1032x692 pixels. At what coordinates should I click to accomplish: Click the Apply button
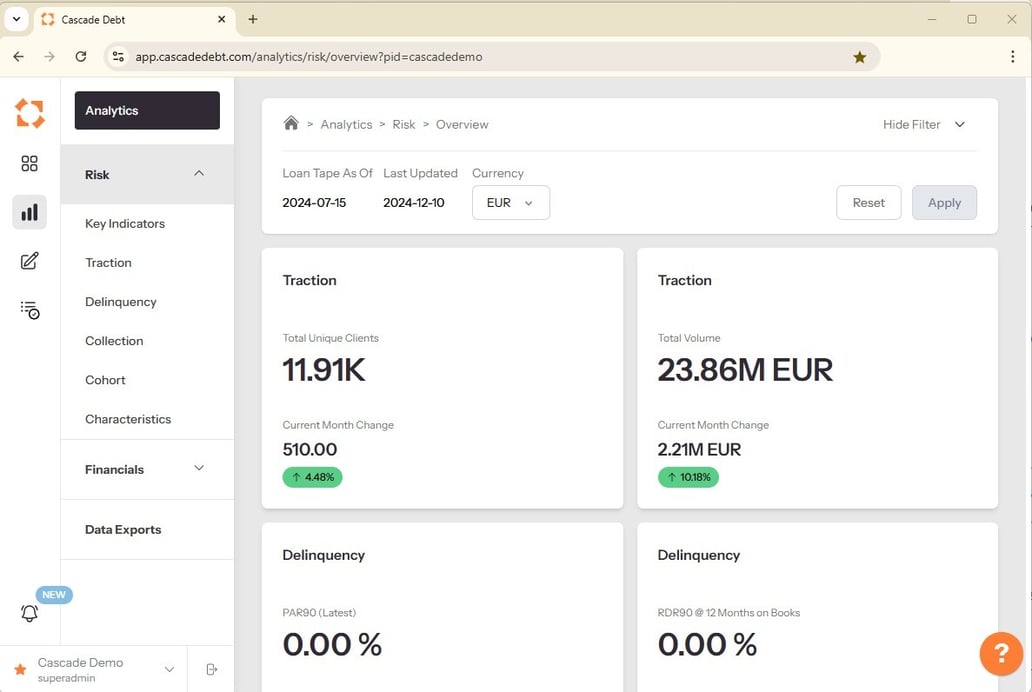[943, 202]
